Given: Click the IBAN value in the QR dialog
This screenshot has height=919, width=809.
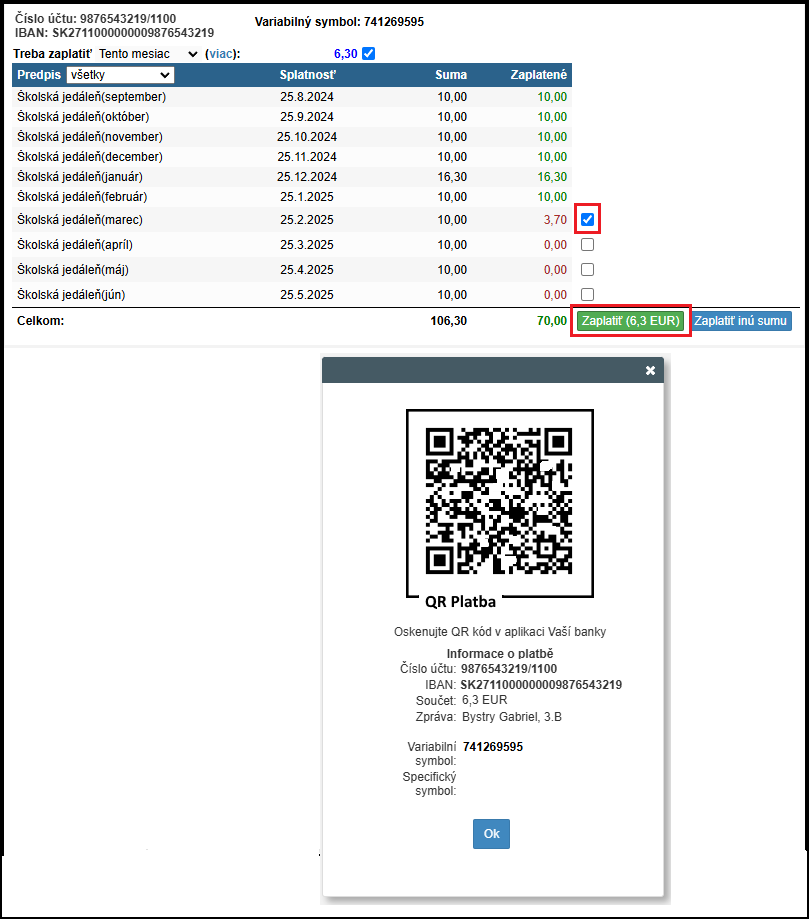Looking at the screenshot, I should [541, 685].
